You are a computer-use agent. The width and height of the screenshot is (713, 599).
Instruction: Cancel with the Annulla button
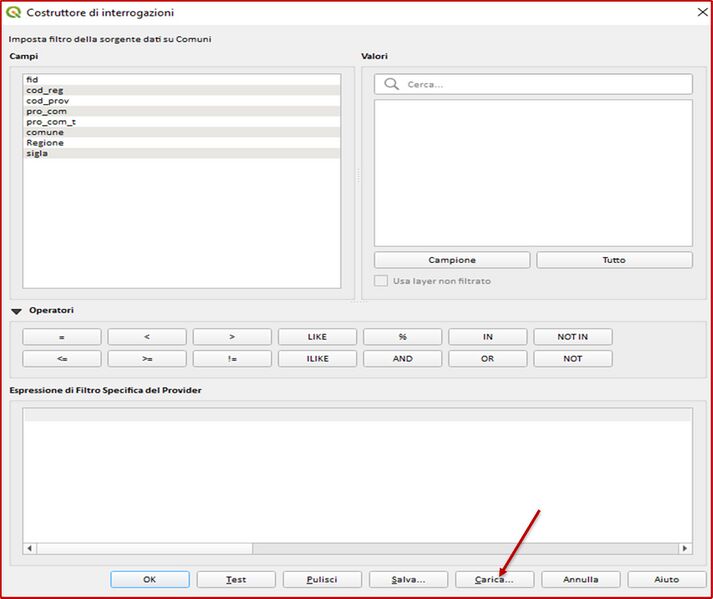point(580,579)
